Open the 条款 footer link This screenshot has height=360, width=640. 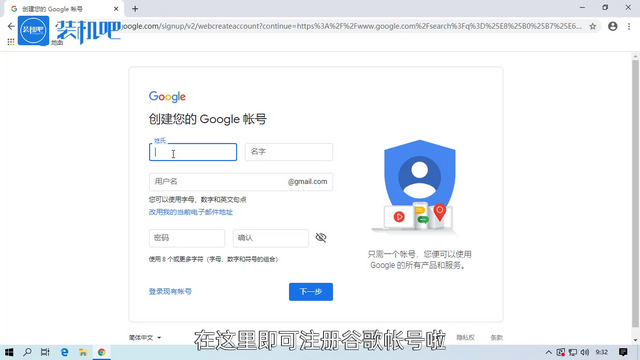click(x=497, y=338)
